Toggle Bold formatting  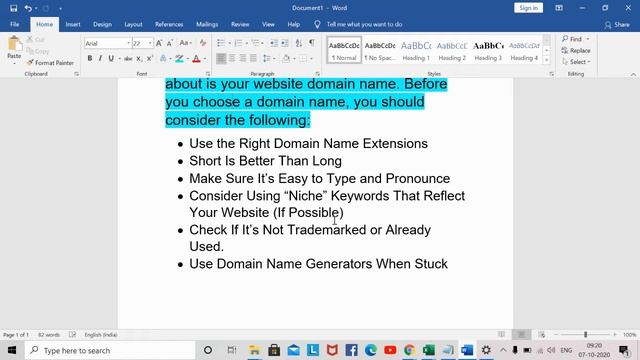coord(89,59)
